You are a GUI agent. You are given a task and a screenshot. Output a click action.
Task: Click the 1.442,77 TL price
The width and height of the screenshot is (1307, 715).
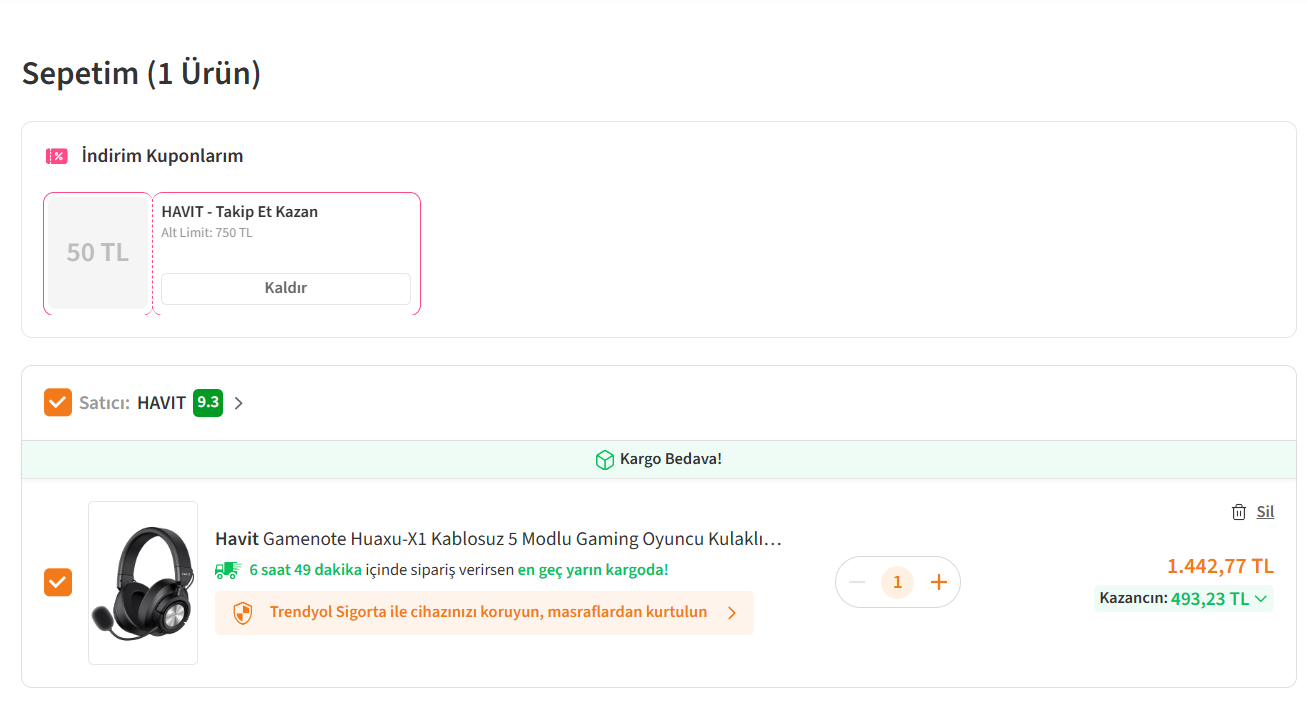[1220, 566]
